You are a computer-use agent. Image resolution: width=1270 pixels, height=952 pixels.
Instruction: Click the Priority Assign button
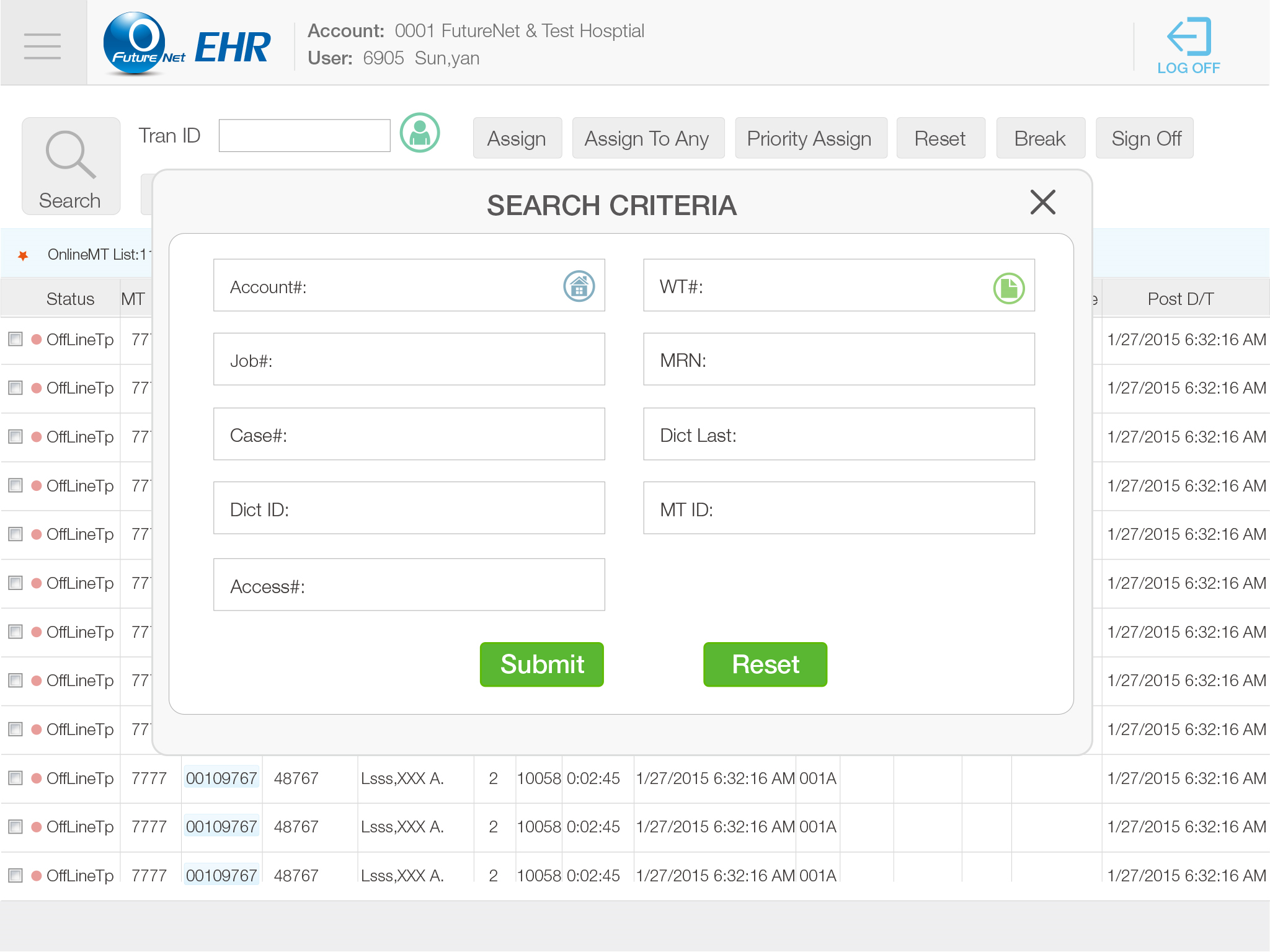coord(810,138)
